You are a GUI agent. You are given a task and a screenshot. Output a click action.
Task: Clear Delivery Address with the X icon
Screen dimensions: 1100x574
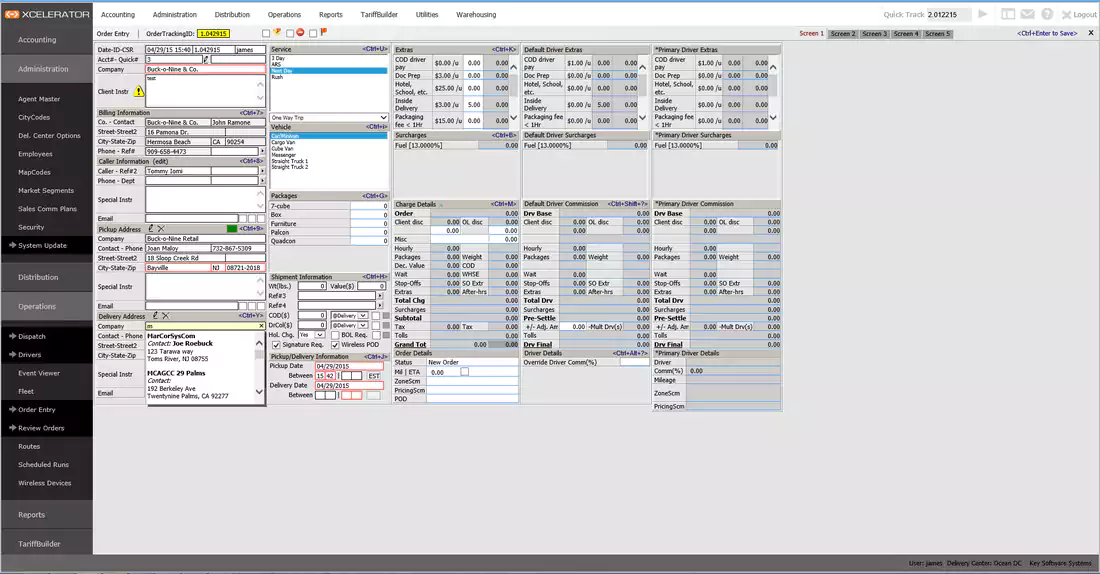[164, 315]
